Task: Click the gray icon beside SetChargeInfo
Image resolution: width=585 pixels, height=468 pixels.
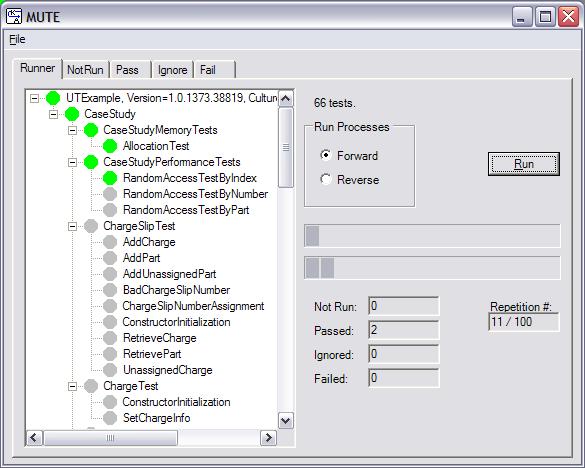Action: point(110,418)
